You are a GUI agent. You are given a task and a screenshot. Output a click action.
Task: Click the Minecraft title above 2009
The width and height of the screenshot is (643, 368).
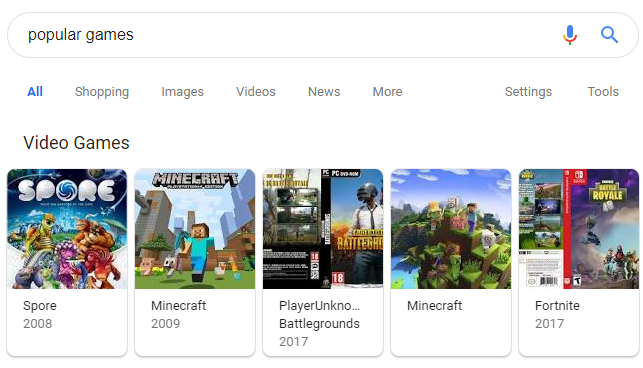click(178, 306)
